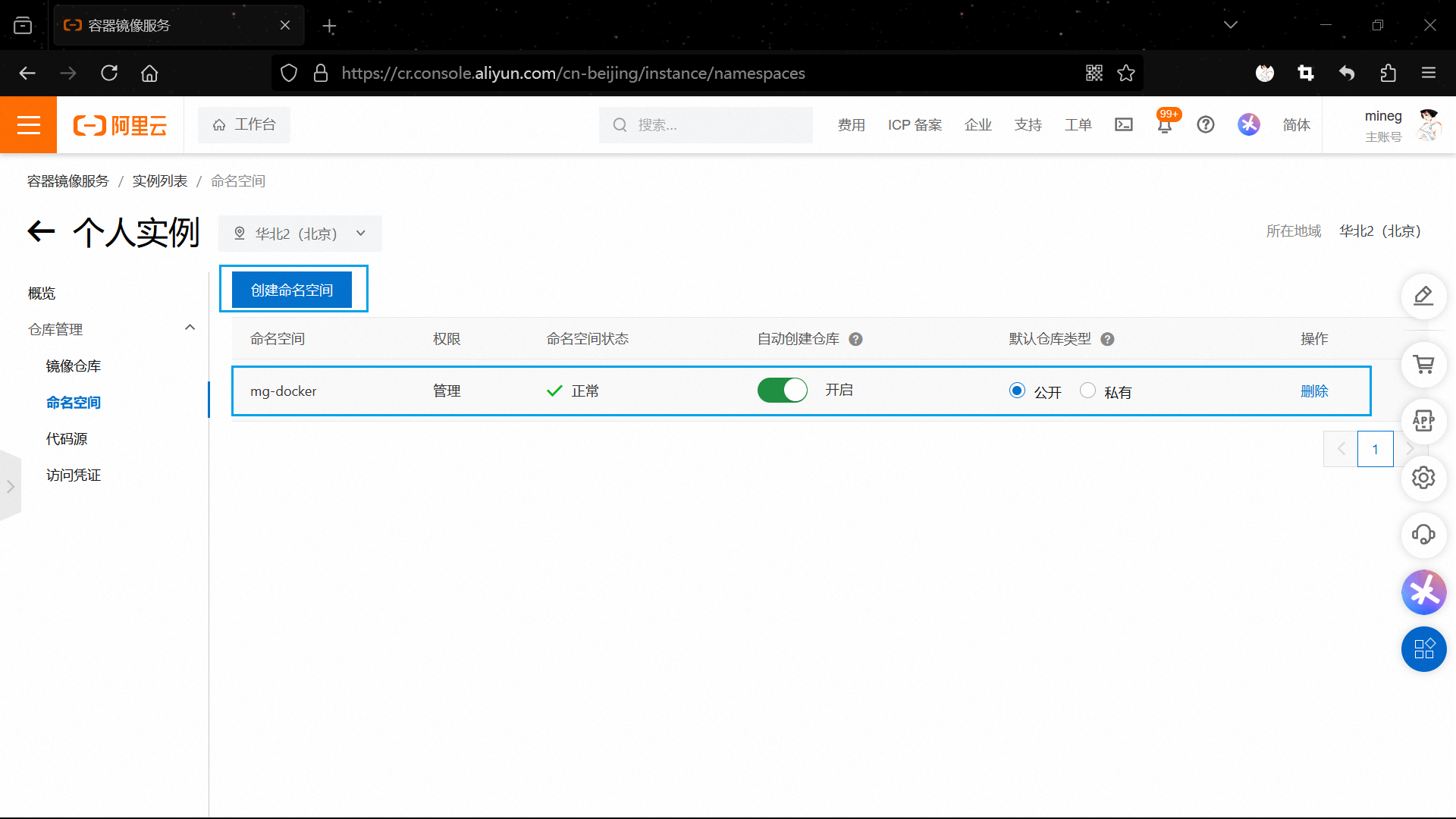Viewport: 1456px width, 819px height.
Task: Open the shopping cart floating icon
Action: point(1423,364)
